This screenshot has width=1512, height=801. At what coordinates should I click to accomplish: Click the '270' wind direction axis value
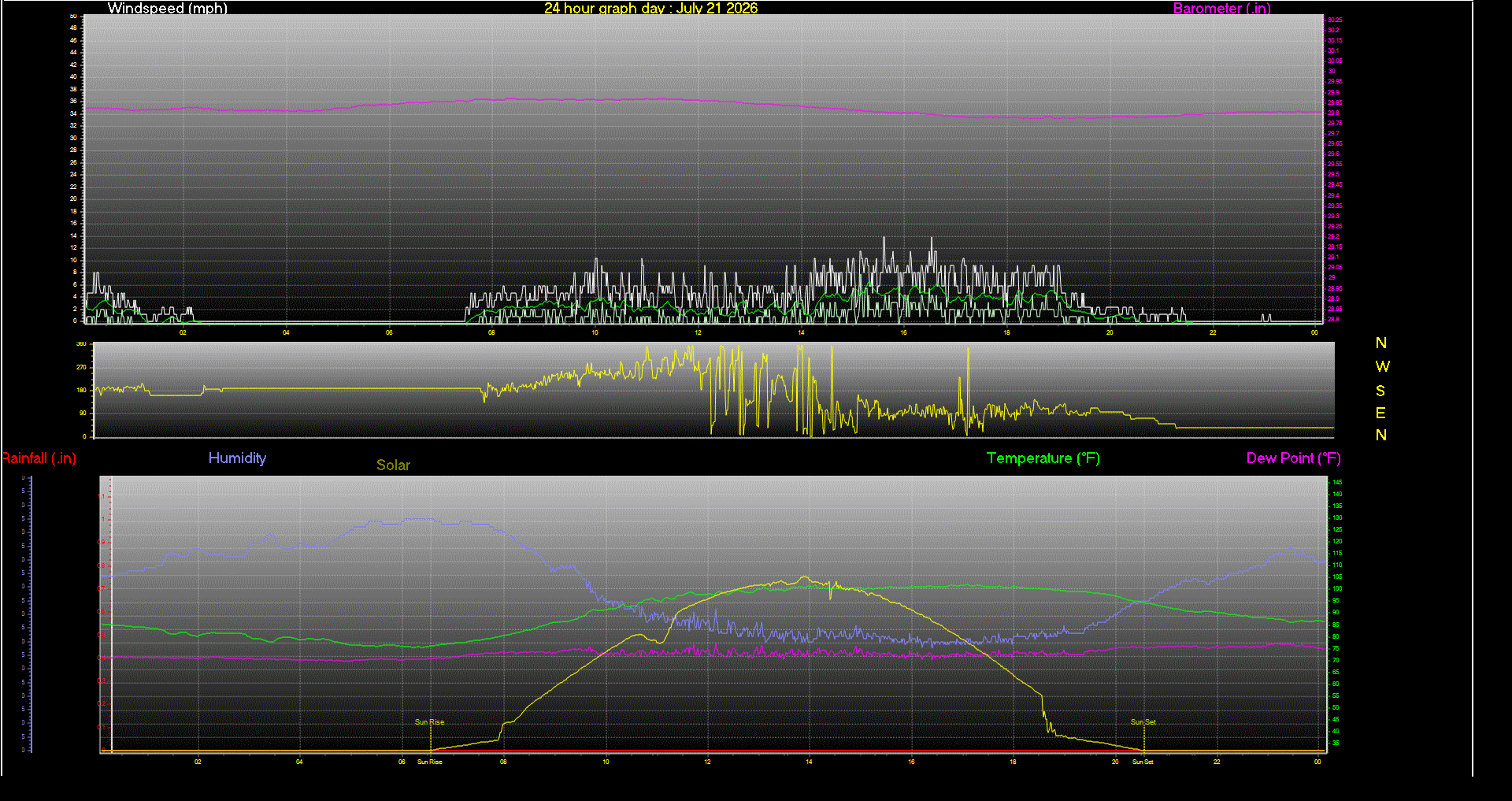(81, 367)
